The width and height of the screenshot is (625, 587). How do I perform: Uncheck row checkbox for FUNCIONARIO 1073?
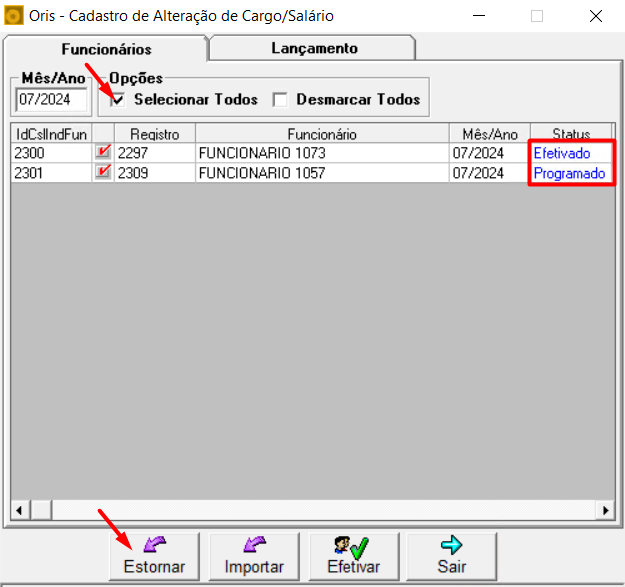tap(103, 153)
